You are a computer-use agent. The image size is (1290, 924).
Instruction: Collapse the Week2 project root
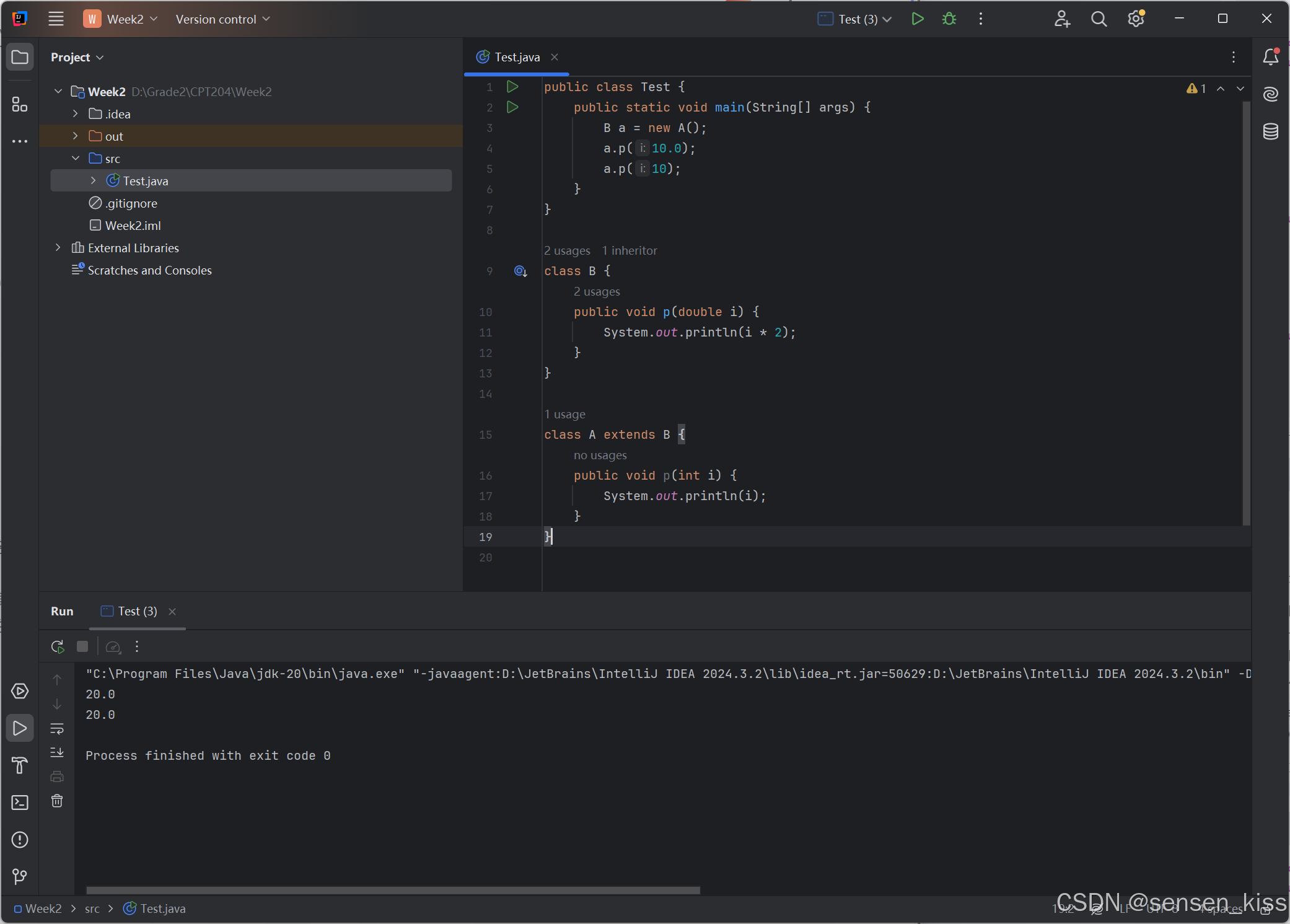(x=58, y=92)
